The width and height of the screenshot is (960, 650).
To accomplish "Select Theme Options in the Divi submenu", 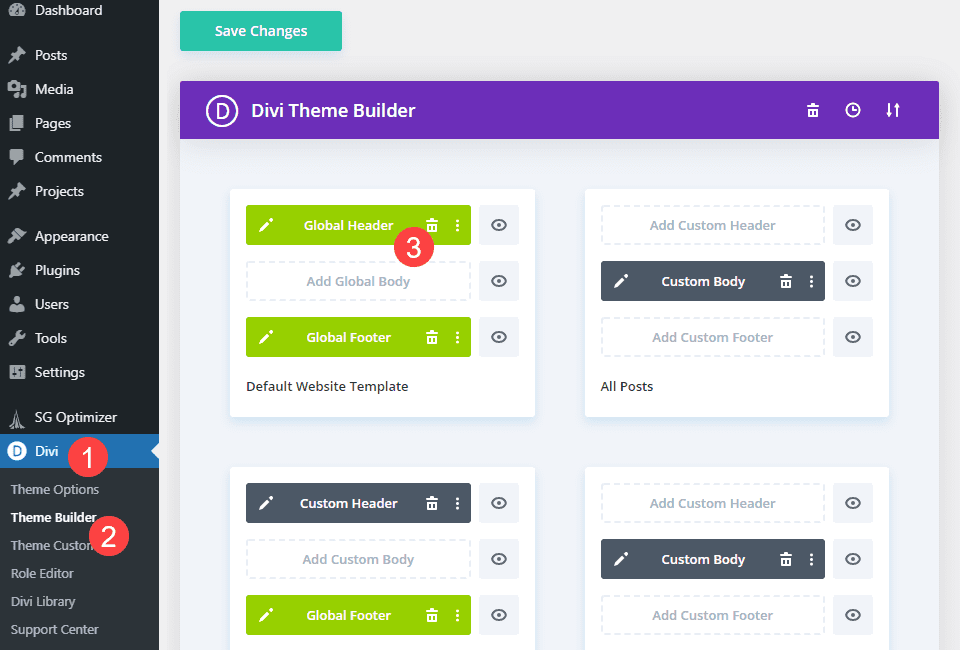I will (x=54, y=489).
